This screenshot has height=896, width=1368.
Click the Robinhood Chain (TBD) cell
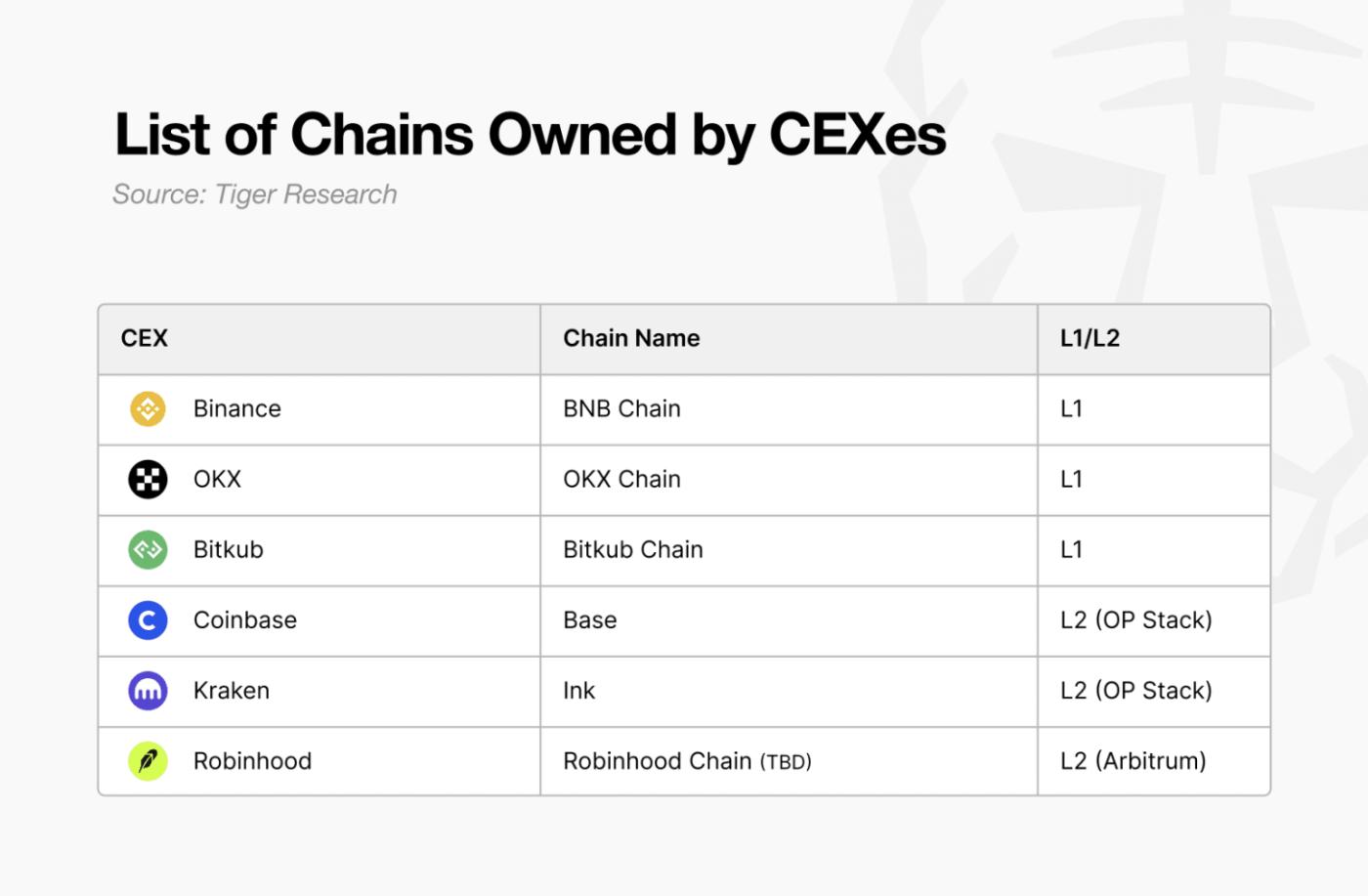[789, 760]
